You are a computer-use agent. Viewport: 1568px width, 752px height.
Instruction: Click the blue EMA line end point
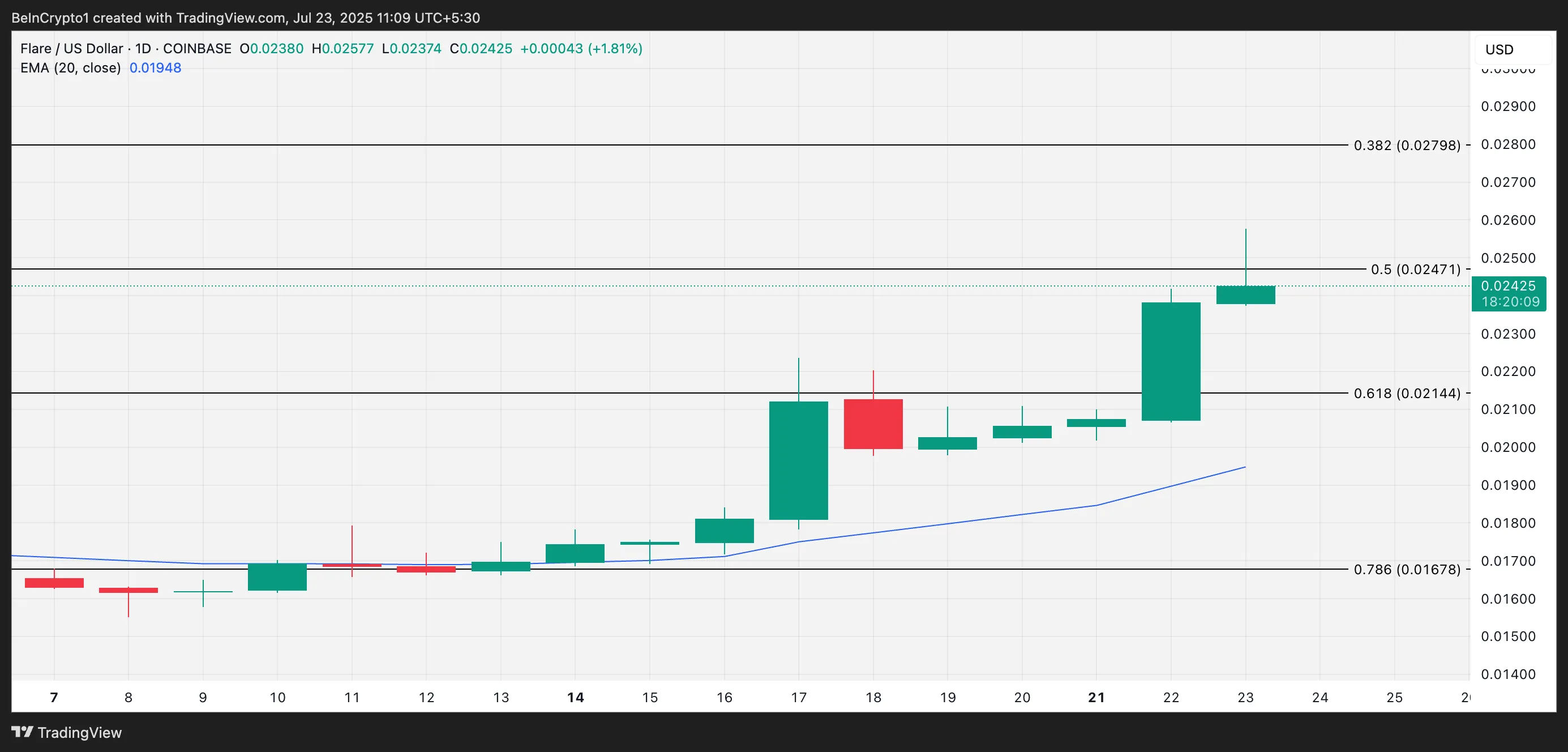pyautogui.click(x=1245, y=467)
